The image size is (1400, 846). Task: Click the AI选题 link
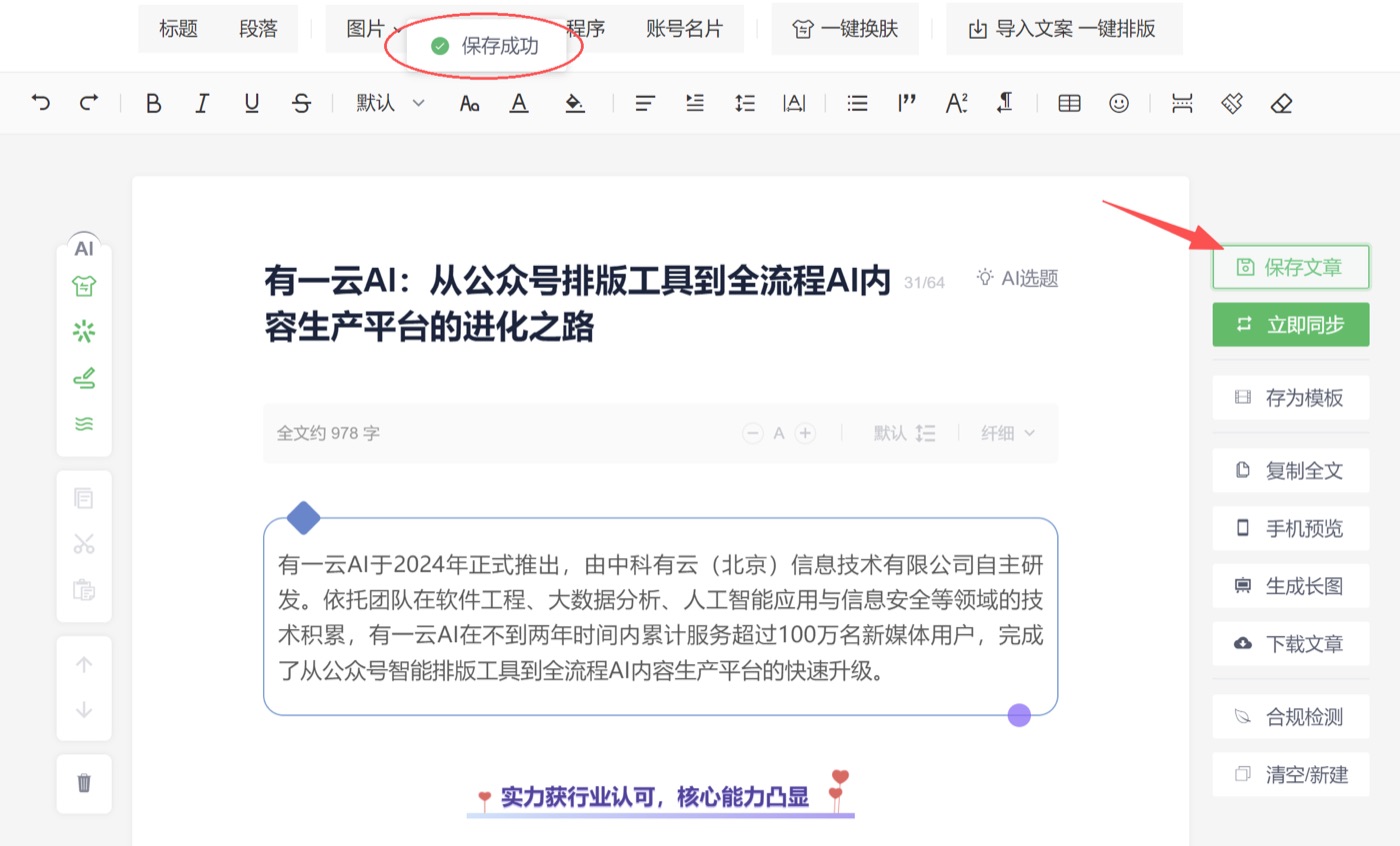(x=1018, y=278)
